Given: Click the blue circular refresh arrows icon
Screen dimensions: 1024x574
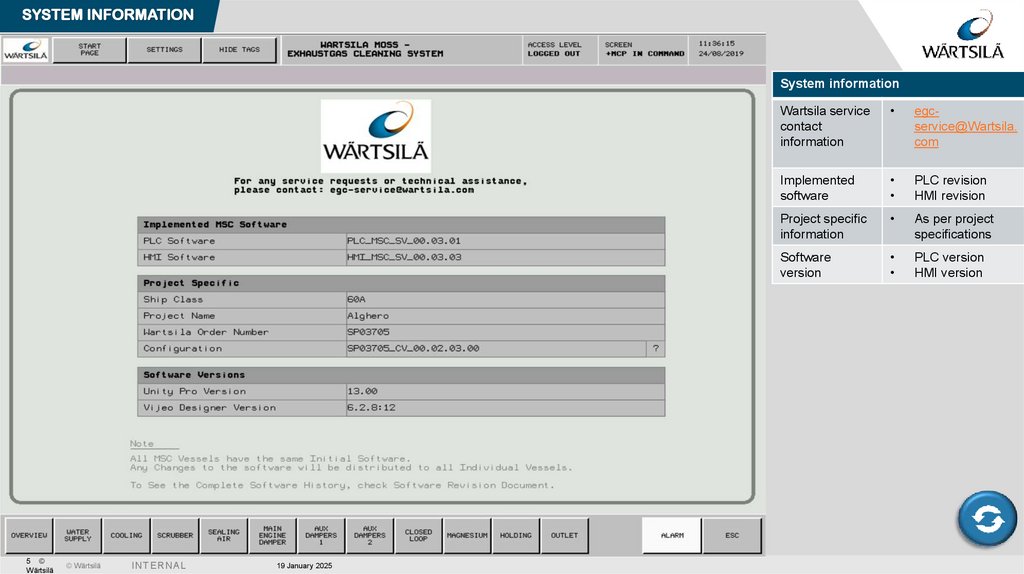Looking at the screenshot, I should (987, 519).
